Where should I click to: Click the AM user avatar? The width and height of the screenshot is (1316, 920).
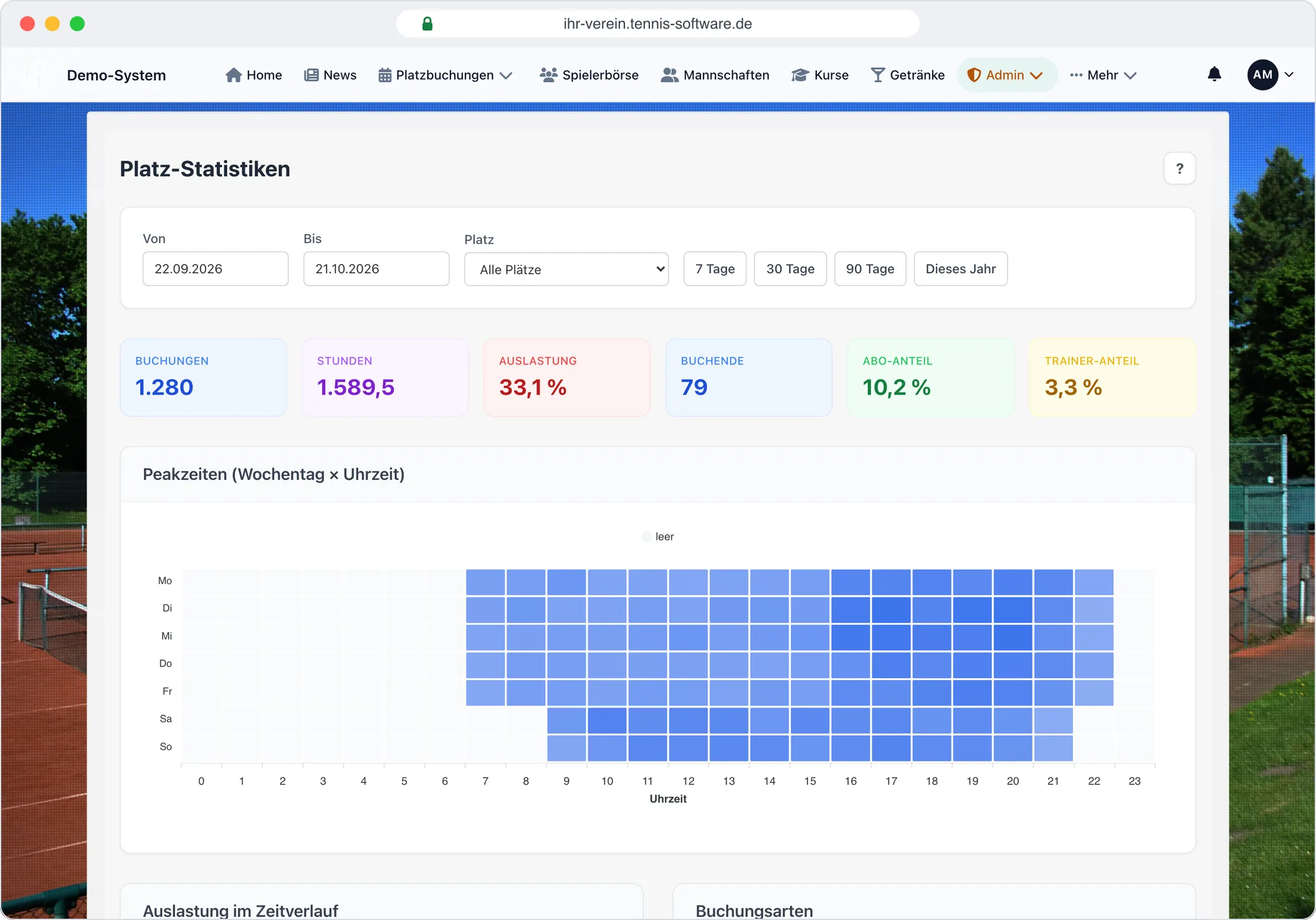tap(1262, 75)
